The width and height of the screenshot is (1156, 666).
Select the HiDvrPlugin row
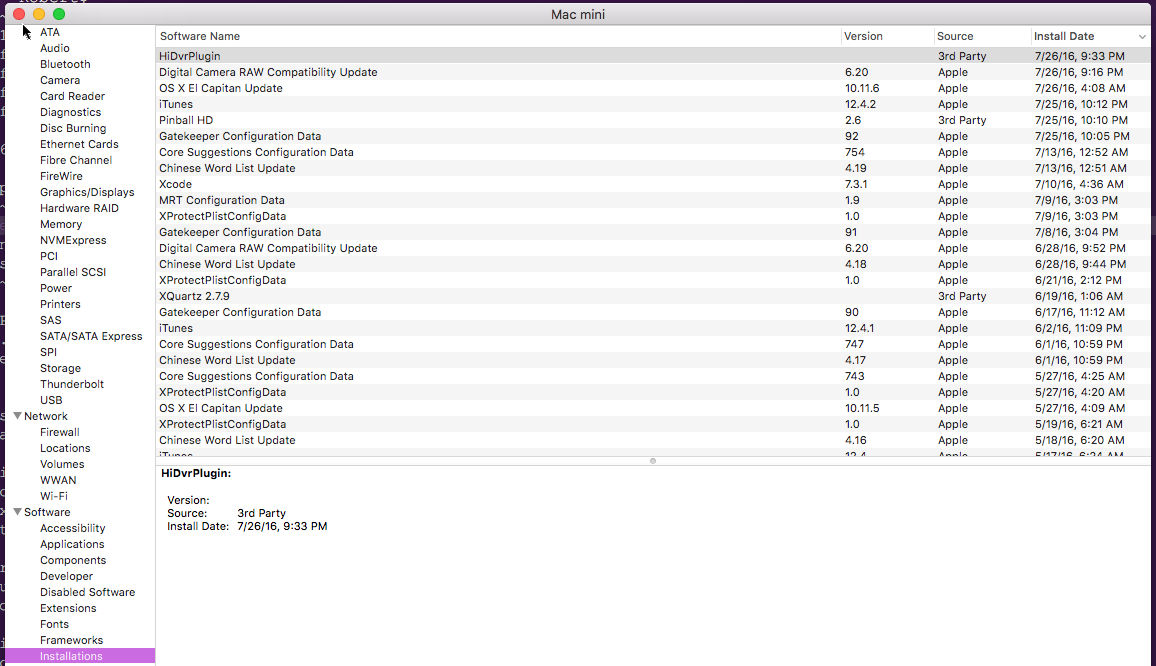653,56
